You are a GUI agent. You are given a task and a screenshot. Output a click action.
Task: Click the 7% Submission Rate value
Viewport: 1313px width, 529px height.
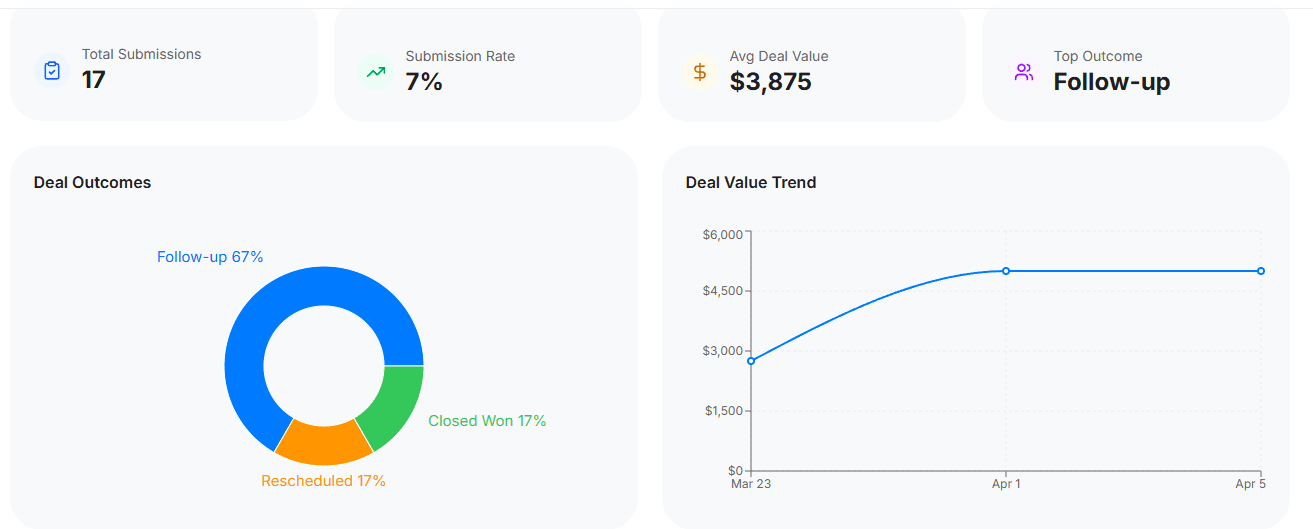[x=424, y=82]
